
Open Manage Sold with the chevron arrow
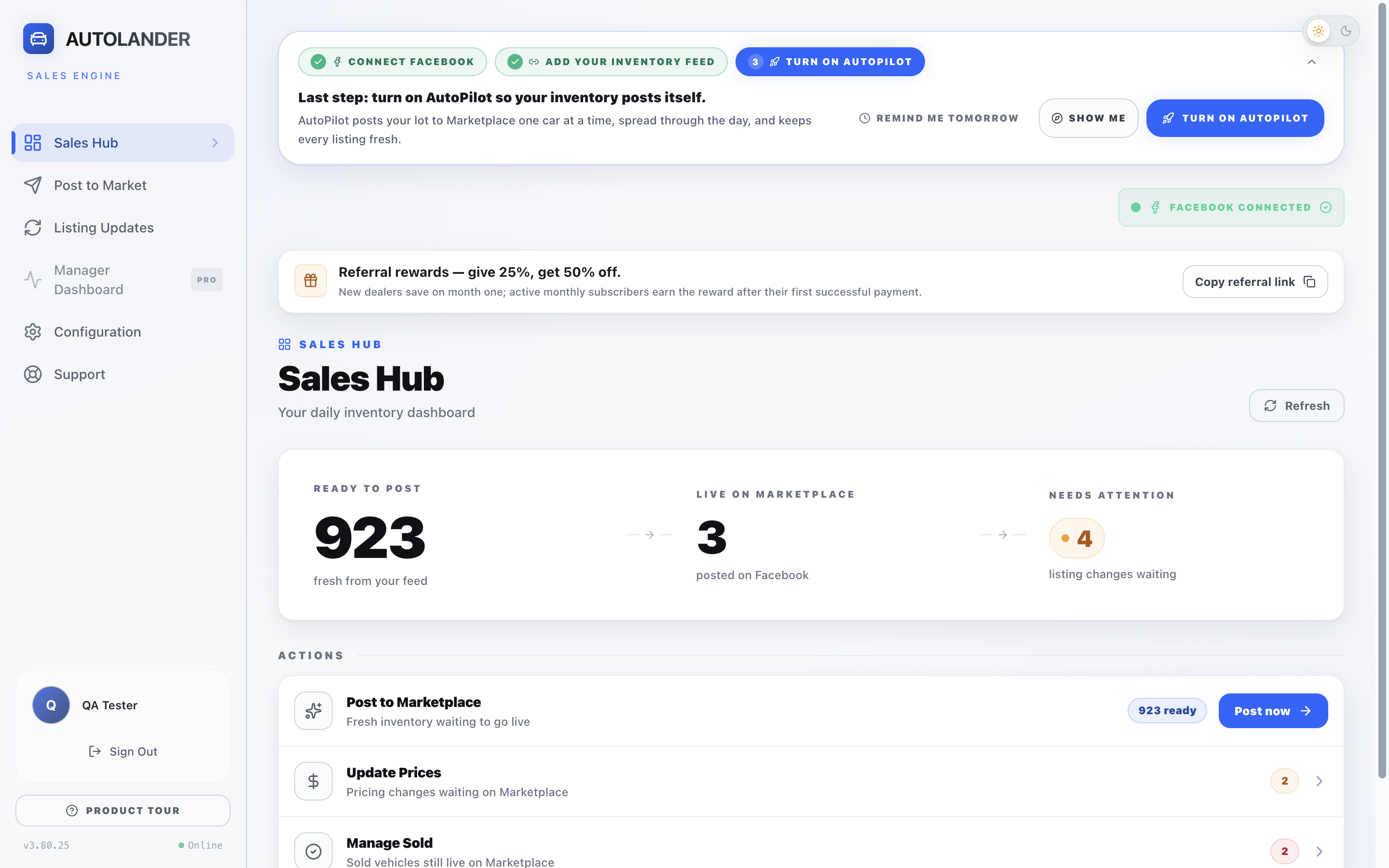(1319, 851)
